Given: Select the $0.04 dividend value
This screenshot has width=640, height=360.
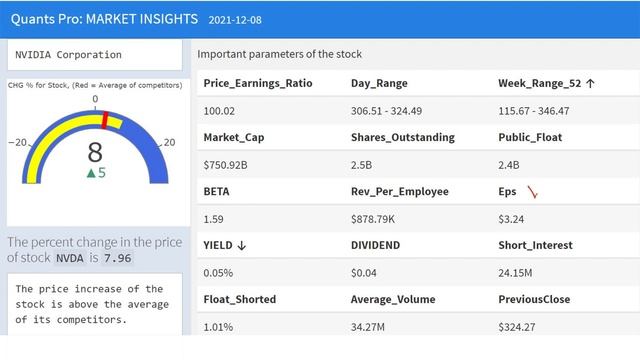Looking at the screenshot, I should 364,273.
